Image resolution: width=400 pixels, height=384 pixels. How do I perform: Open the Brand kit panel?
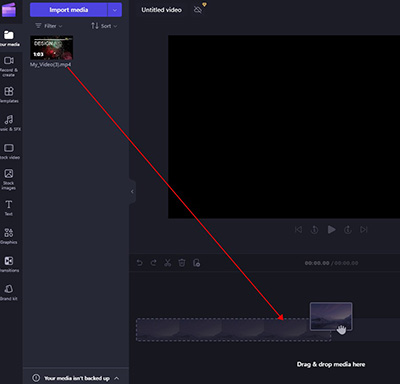click(9, 292)
